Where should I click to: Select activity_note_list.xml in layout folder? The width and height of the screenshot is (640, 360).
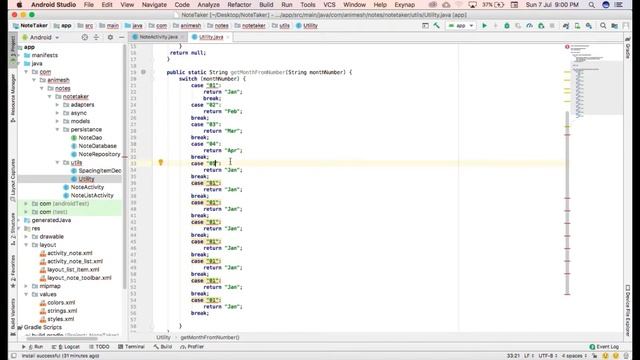pyautogui.click(x=75, y=262)
